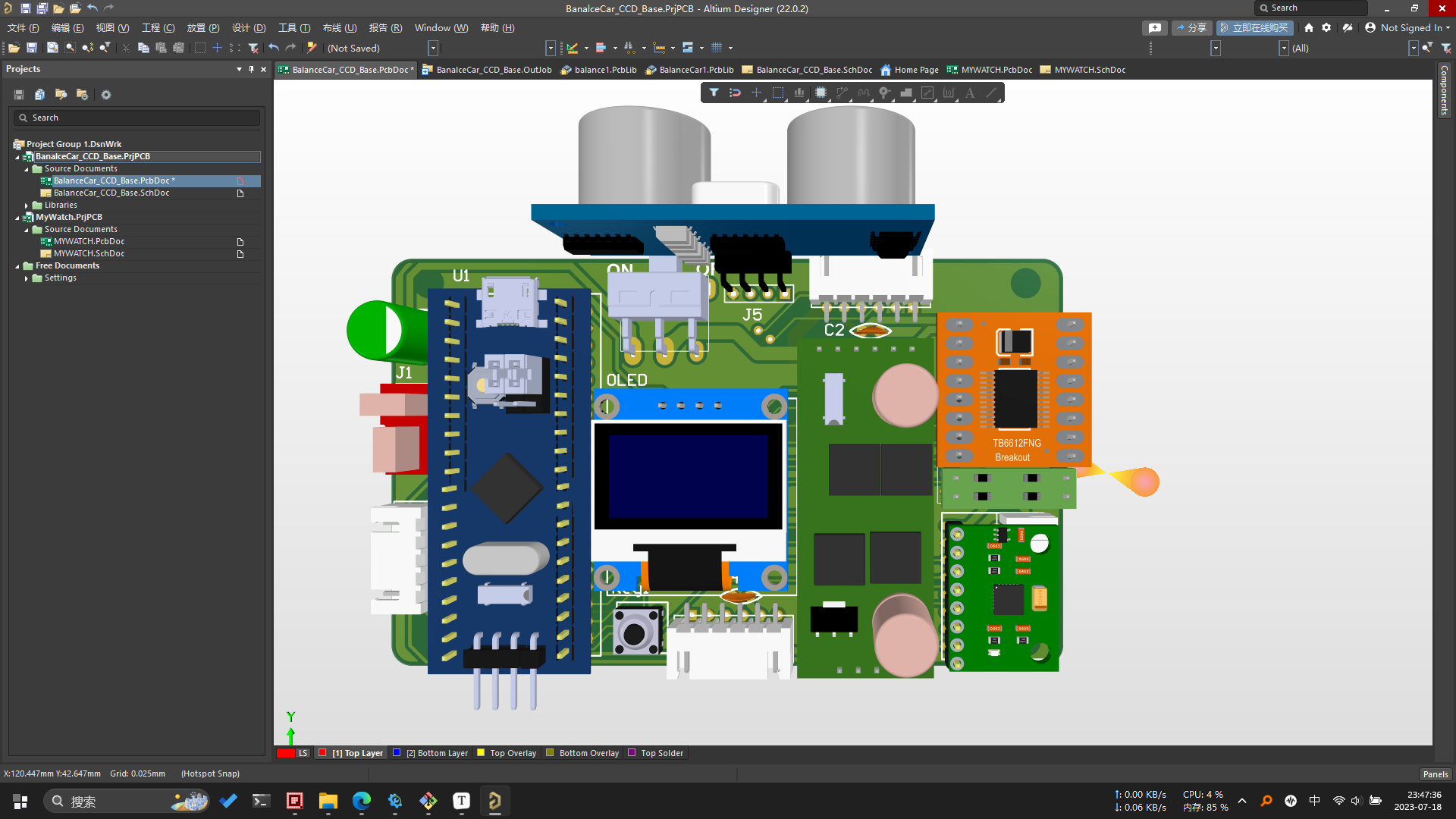Switch to the Home Page tab
1456x819 pixels.
click(909, 70)
